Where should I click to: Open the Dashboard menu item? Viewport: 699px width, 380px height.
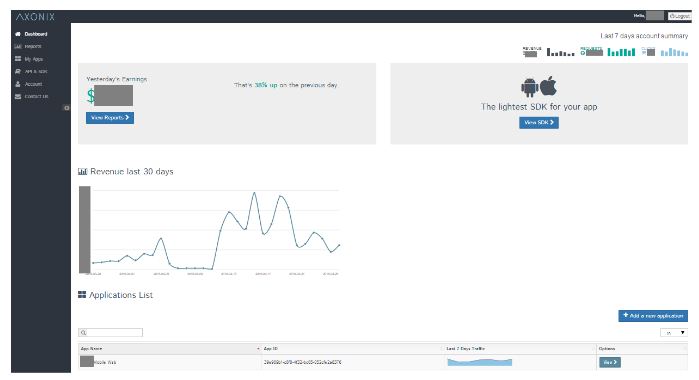coord(36,34)
